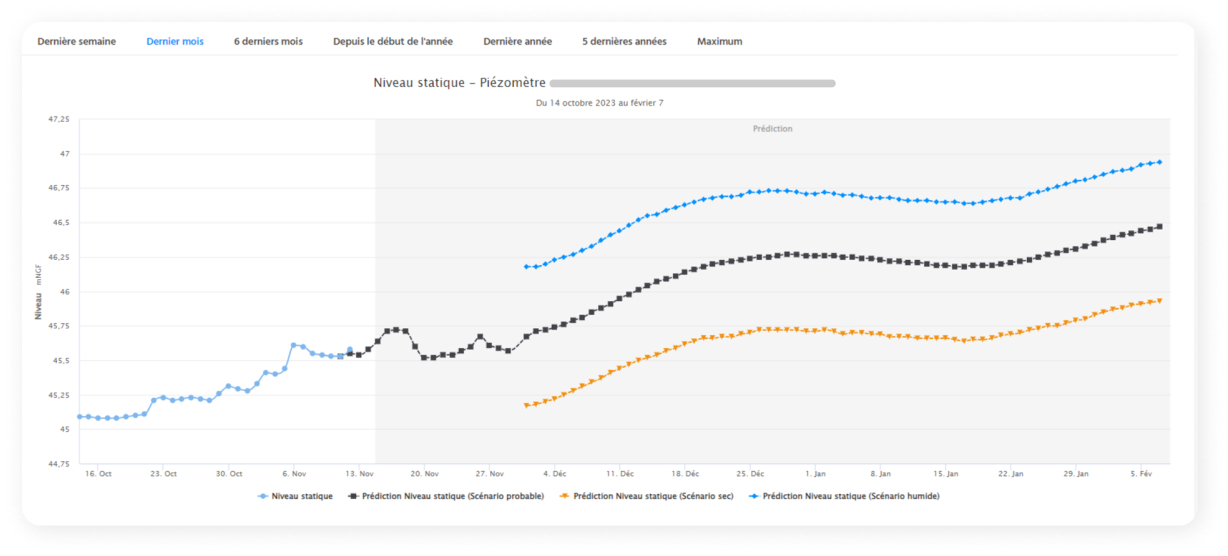Viewport: 1228px width, 556px height.
Task: Click the y-axis value 46,75
Action: click(59, 188)
